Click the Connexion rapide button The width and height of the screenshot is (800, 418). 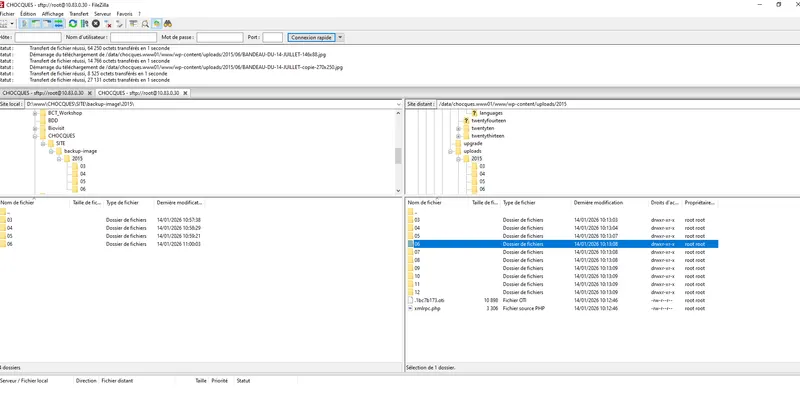(x=311, y=37)
